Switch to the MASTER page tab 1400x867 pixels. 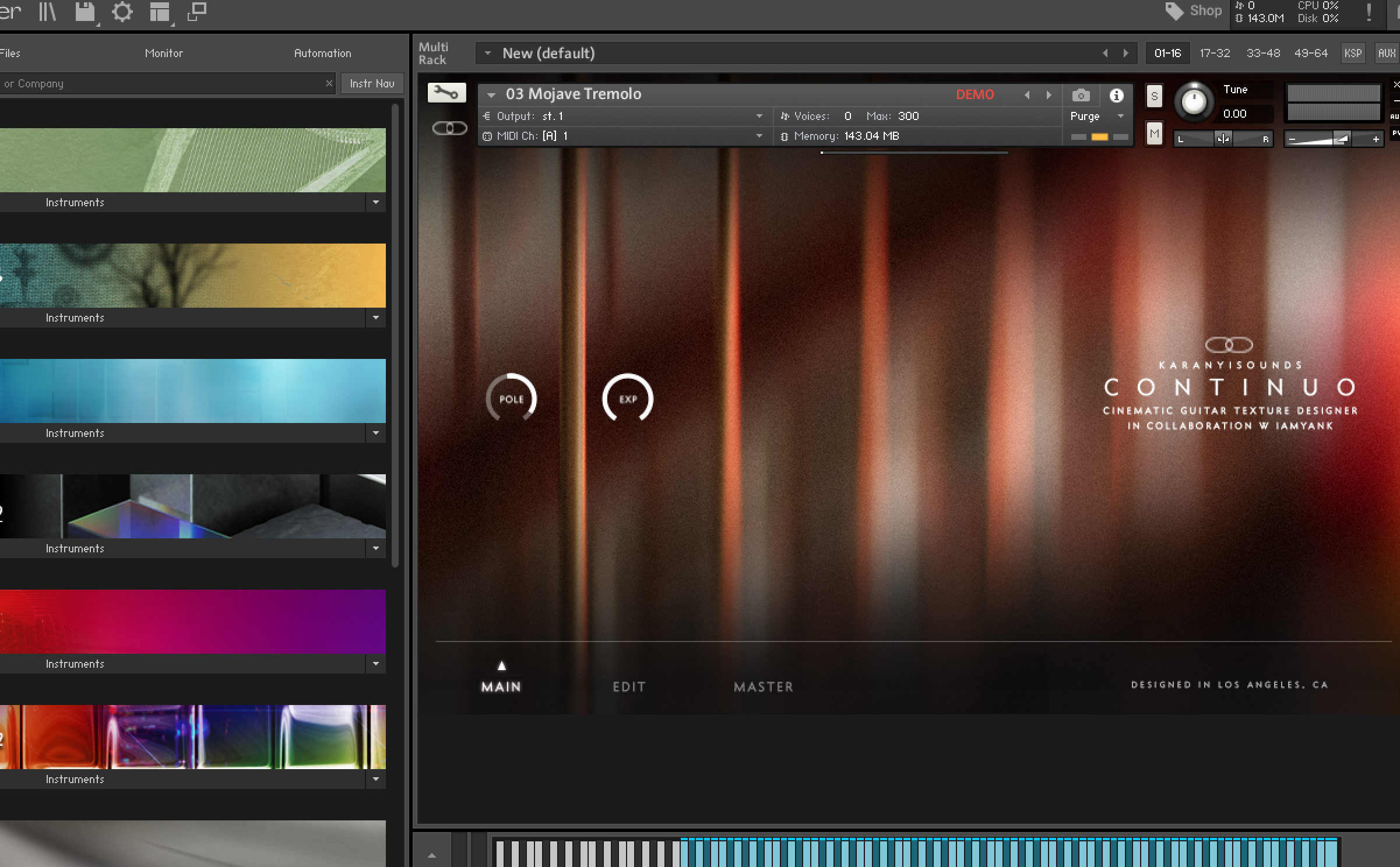pyautogui.click(x=763, y=686)
